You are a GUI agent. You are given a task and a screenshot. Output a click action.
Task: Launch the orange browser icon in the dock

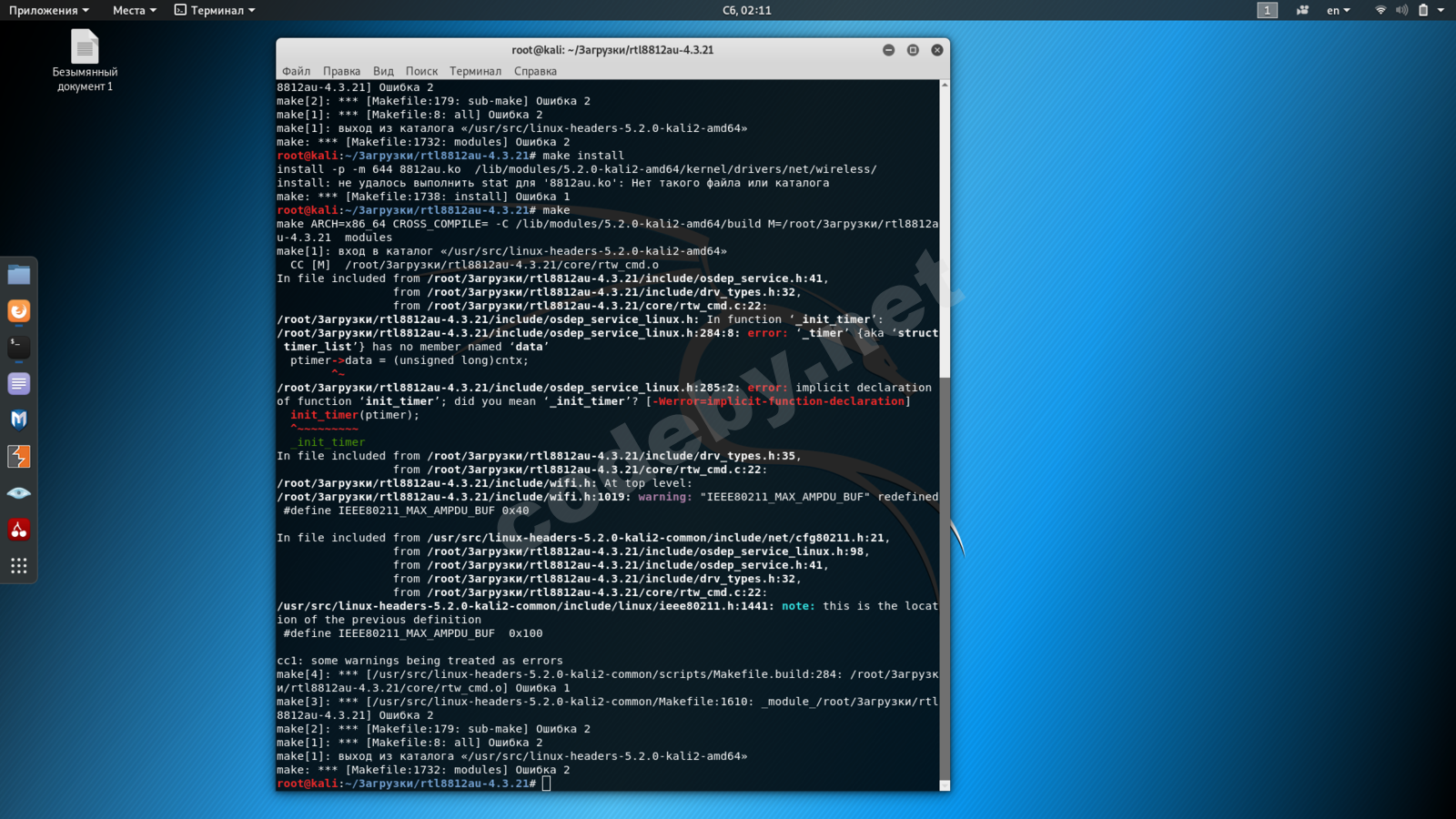[18, 311]
